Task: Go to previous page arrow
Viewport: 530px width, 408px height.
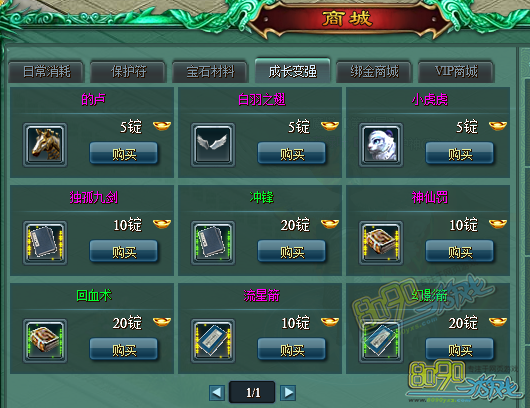Action: coord(217,393)
